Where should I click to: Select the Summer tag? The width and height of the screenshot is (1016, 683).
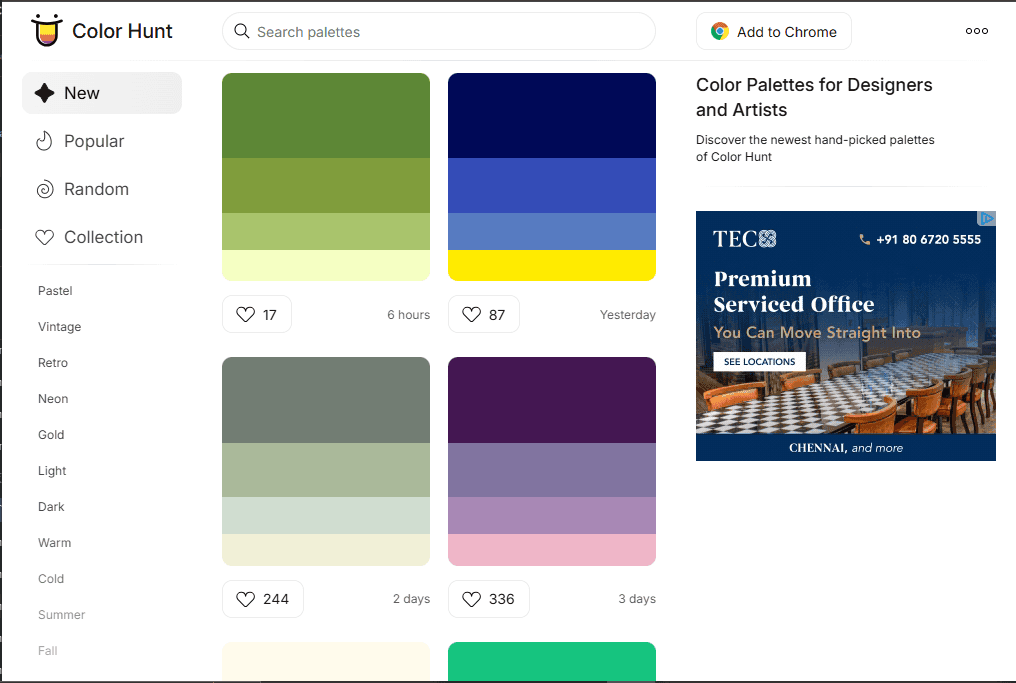pyautogui.click(x=62, y=615)
